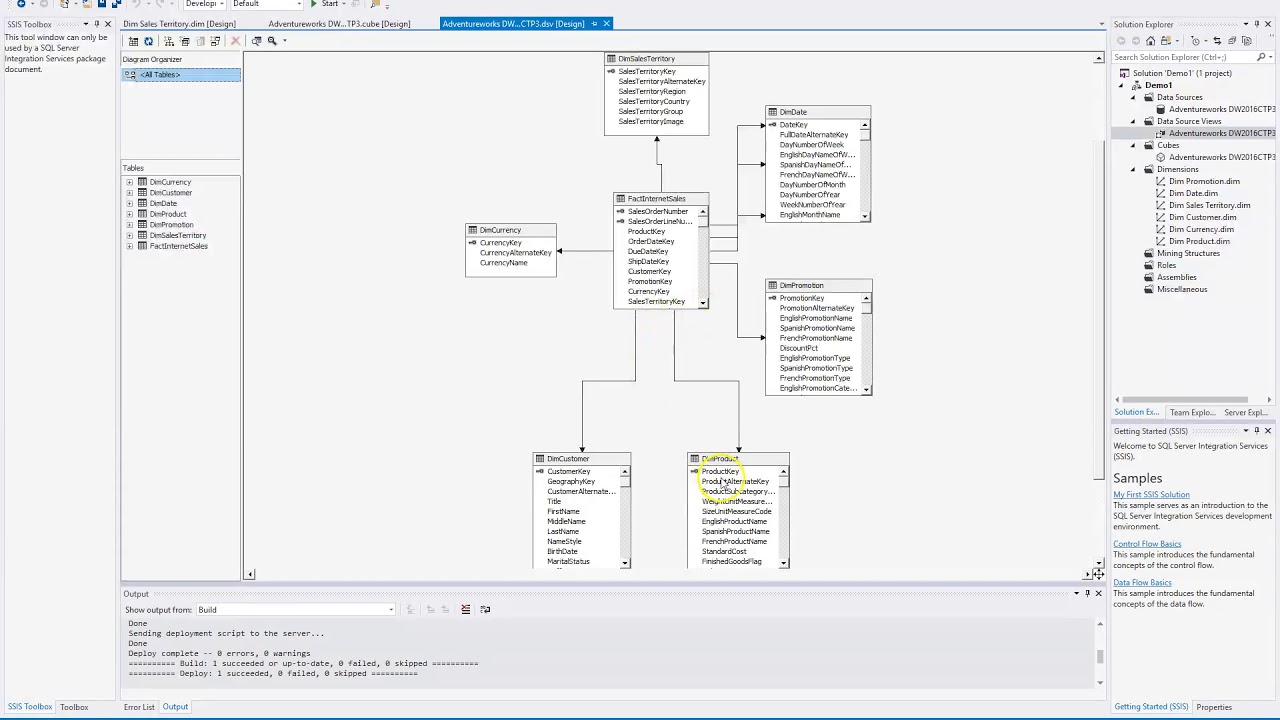The width and height of the screenshot is (1280, 720).
Task: Open the Default solution platform dropdown
Action: click(x=267, y=4)
